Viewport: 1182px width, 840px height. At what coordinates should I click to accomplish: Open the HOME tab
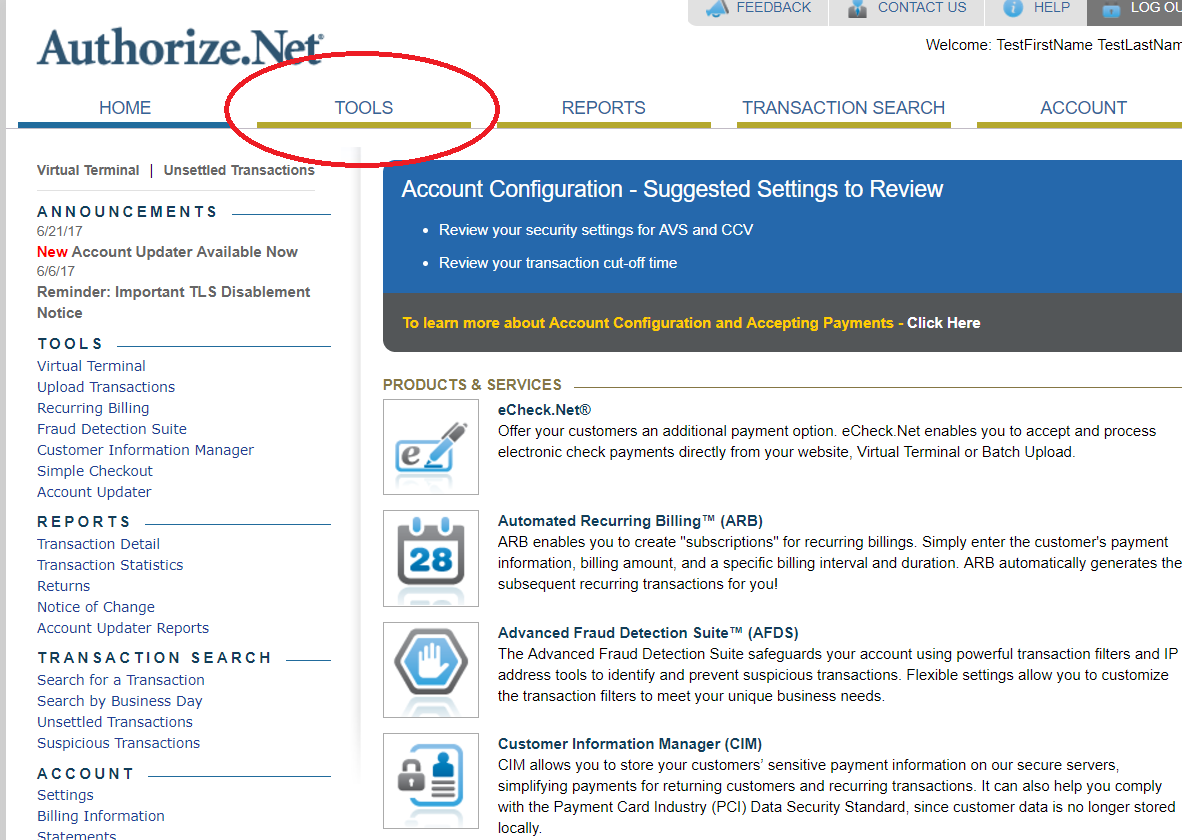tap(125, 109)
